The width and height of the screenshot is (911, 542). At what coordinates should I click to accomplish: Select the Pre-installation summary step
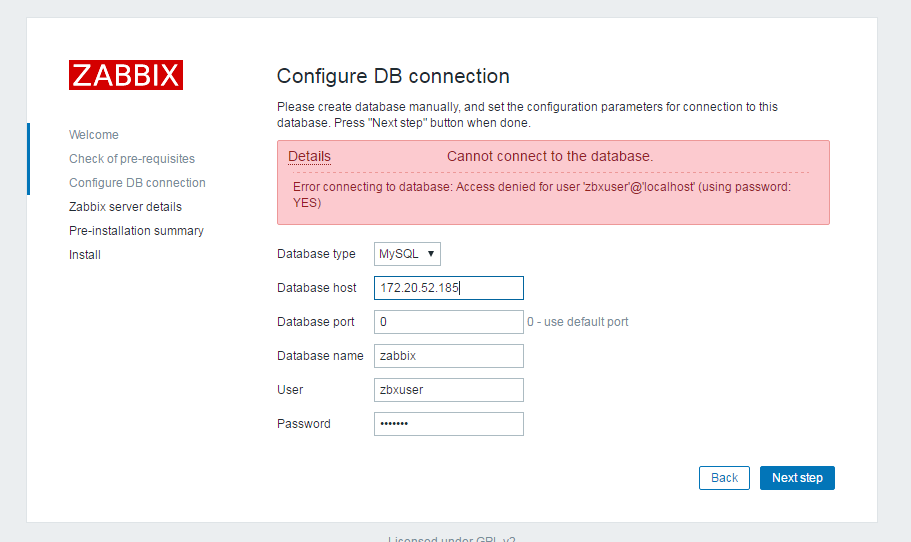137,231
